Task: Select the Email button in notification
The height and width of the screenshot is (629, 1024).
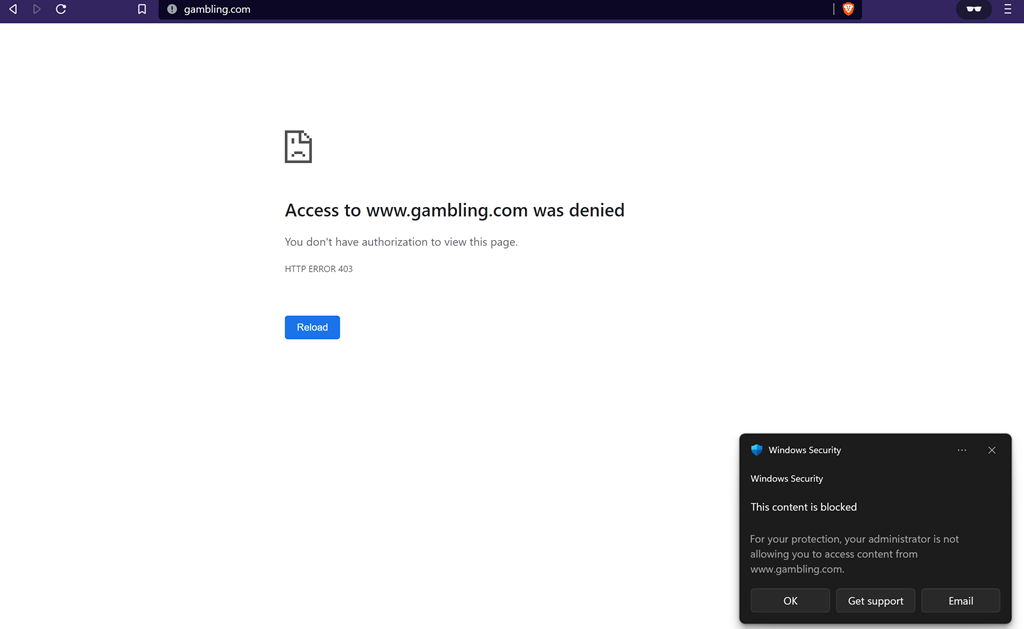Action: point(960,601)
